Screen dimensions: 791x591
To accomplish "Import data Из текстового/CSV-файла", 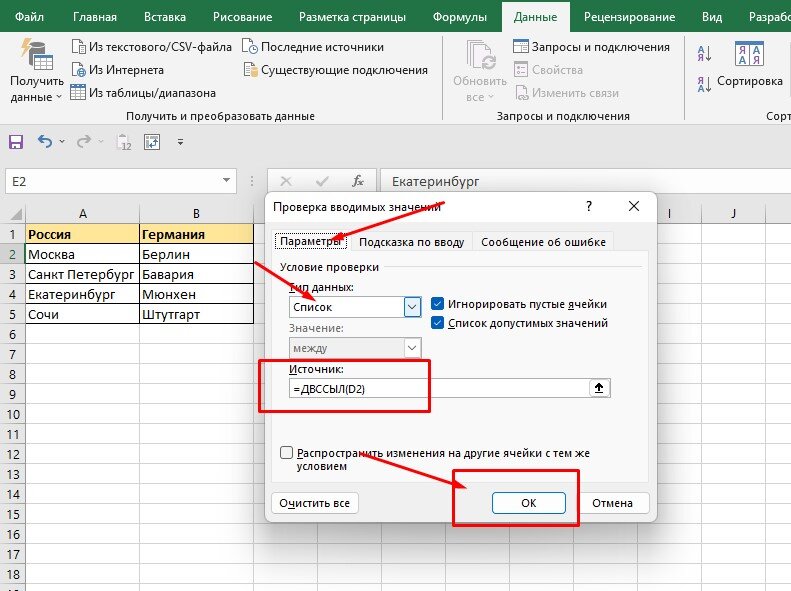I will (x=151, y=47).
